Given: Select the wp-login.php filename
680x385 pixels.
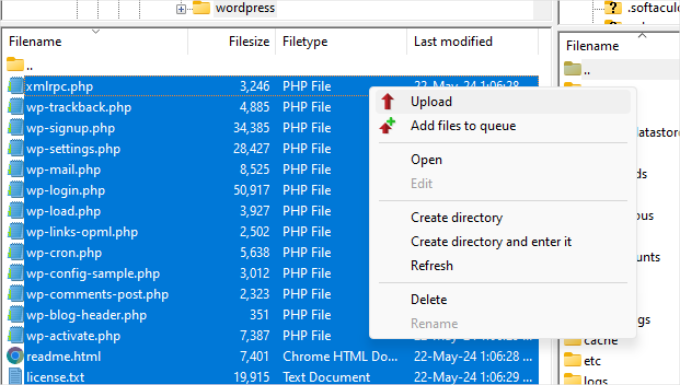Looking at the screenshot, I should (66, 190).
